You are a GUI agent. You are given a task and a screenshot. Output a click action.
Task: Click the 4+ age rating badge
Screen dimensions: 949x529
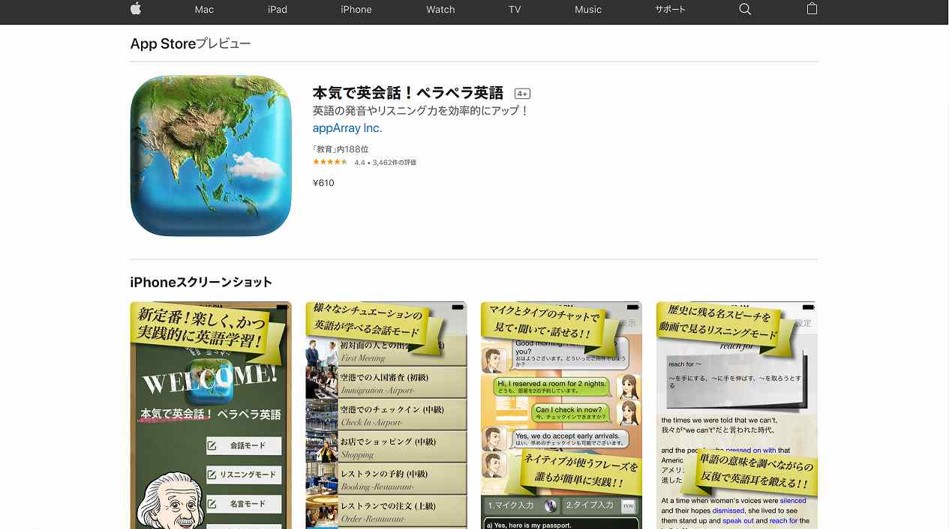(x=522, y=93)
